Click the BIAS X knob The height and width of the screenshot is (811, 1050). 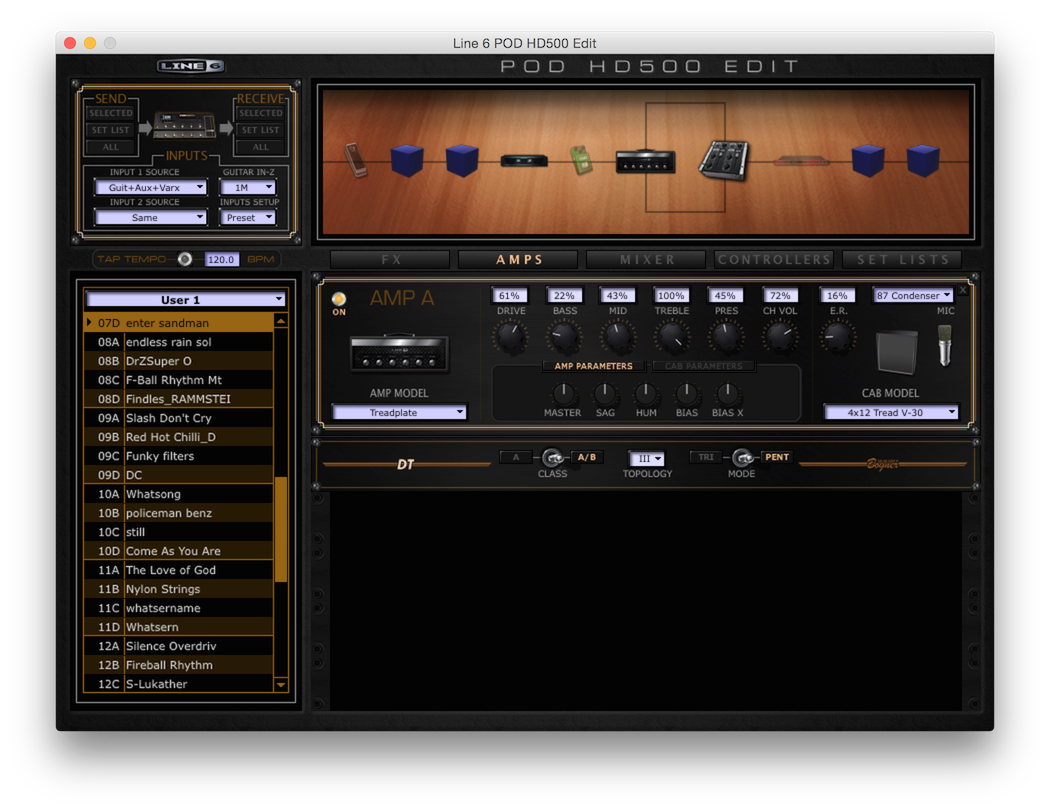tap(727, 393)
